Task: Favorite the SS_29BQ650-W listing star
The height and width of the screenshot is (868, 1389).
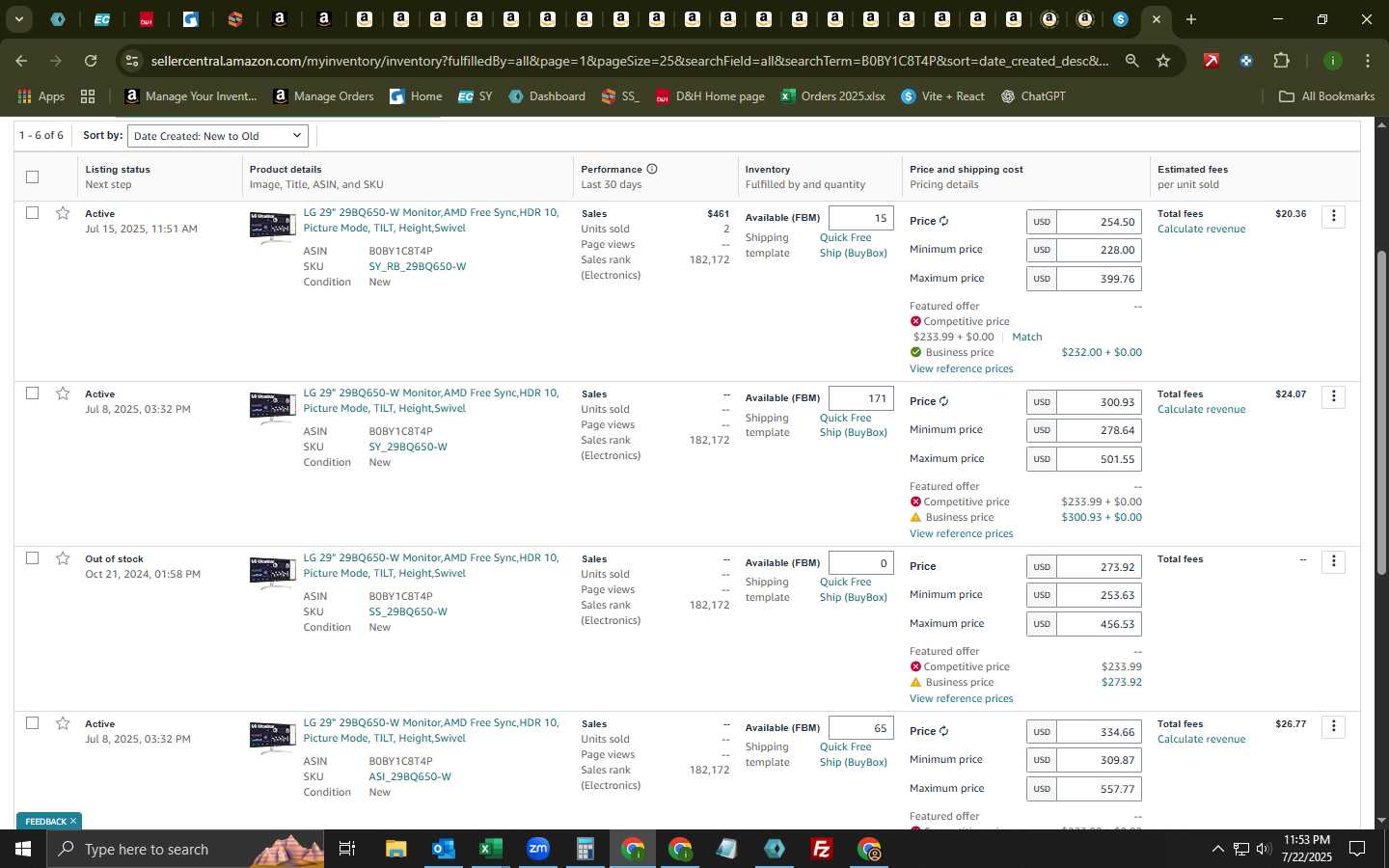Action: [63, 558]
